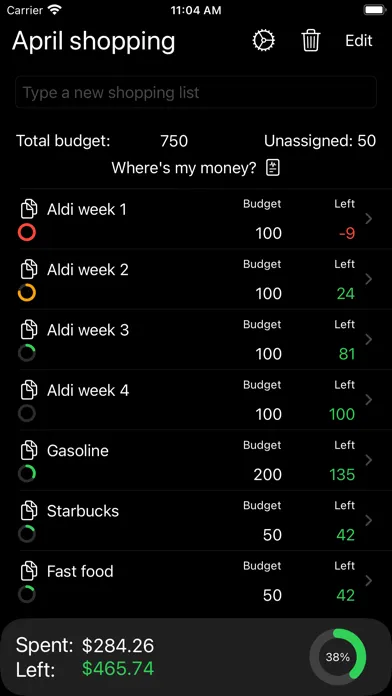The width and height of the screenshot is (392, 696).
Task: Tap the Edit button
Action: tap(359, 41)
